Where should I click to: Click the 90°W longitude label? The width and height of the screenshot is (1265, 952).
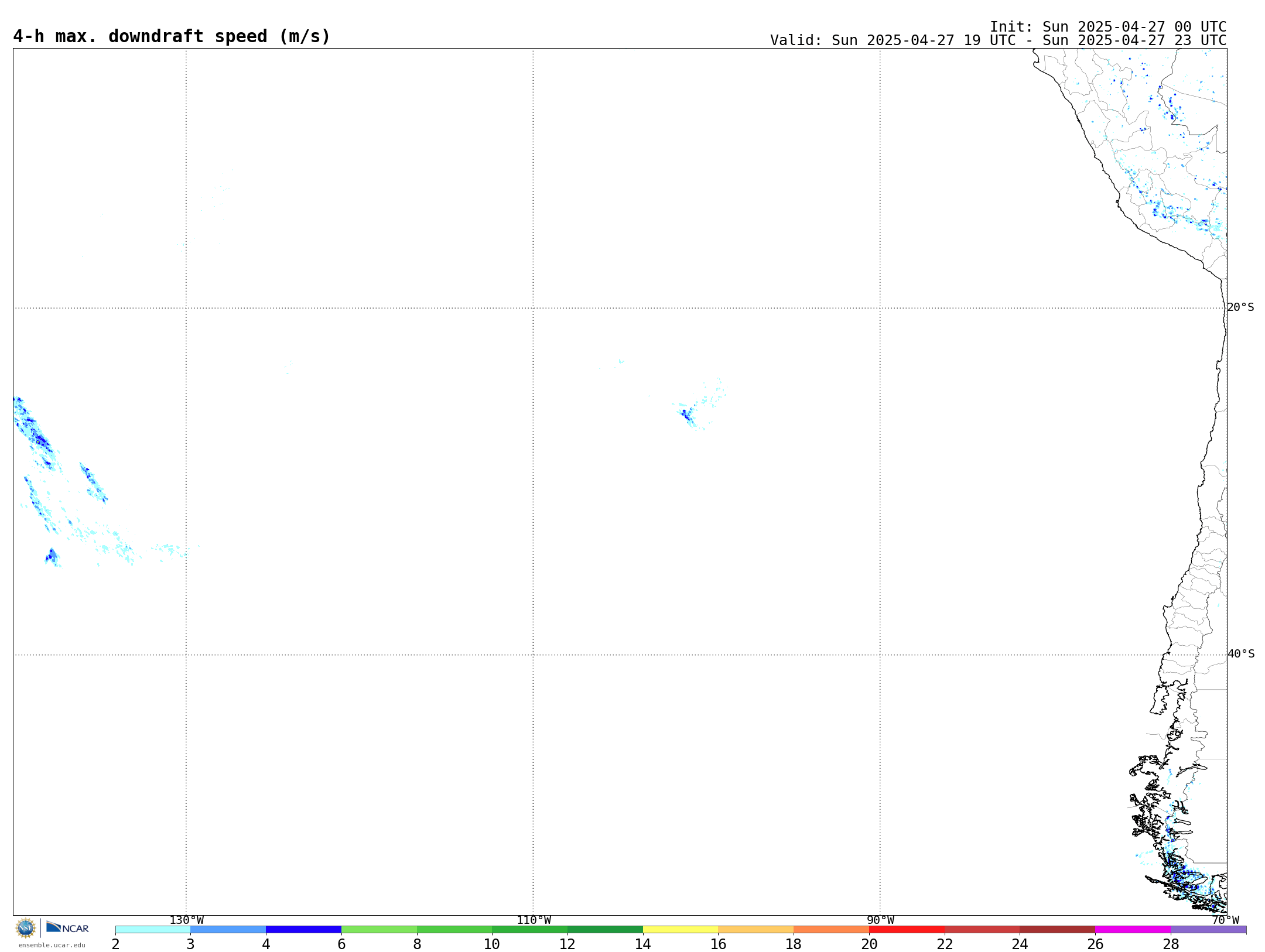[x=880, y=920]
